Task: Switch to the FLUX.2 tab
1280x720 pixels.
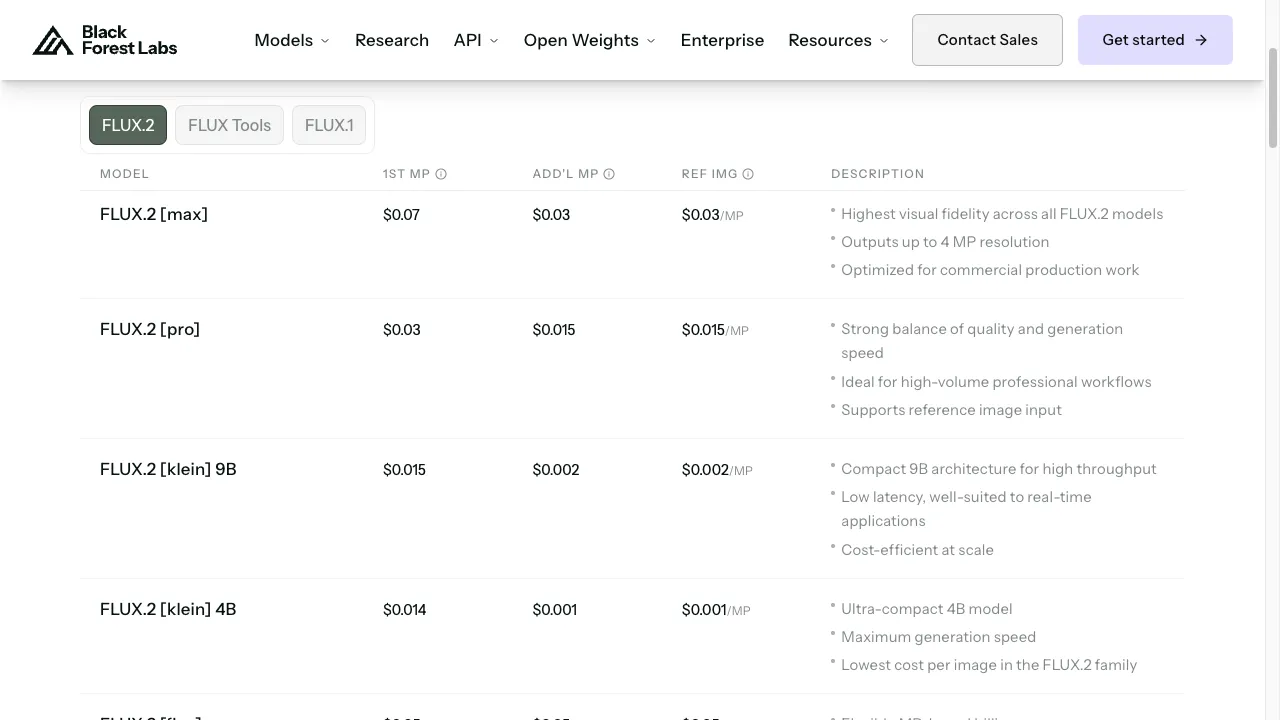Action: pyautogui.click(x=128, y=125)
